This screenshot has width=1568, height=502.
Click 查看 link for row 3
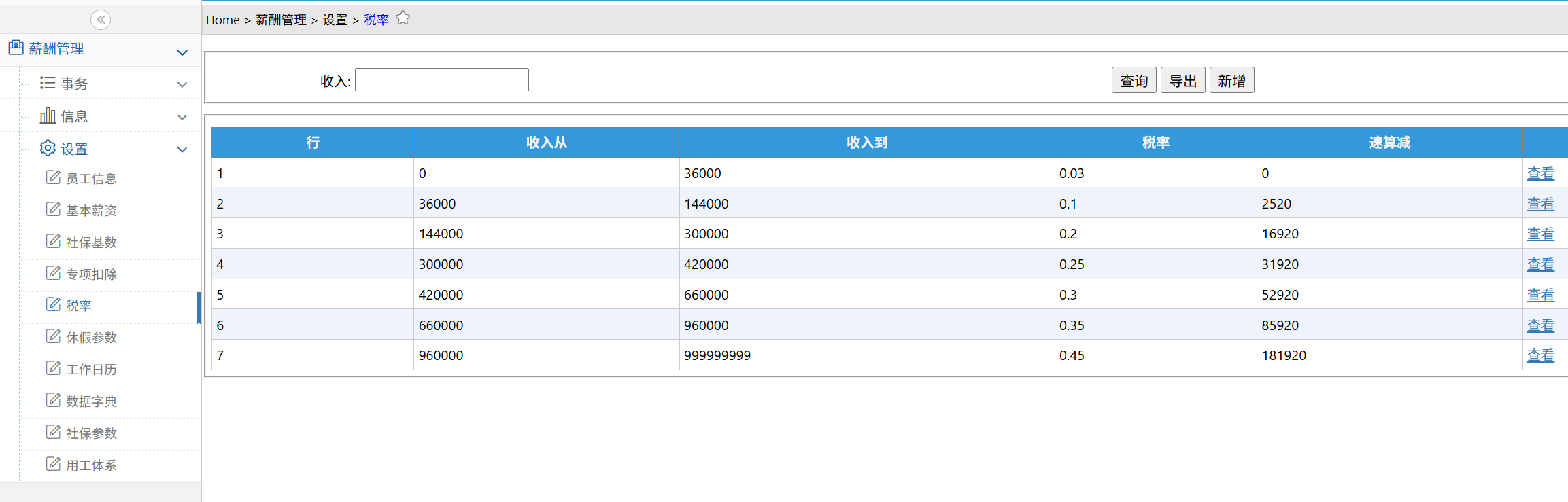1540,234
